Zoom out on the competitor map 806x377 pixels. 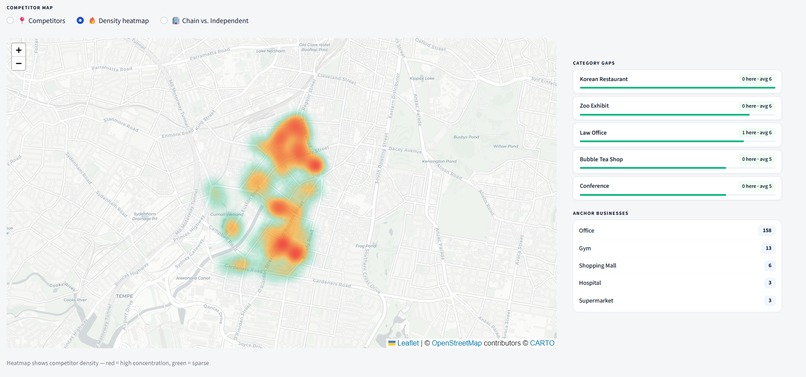[19, 63]
